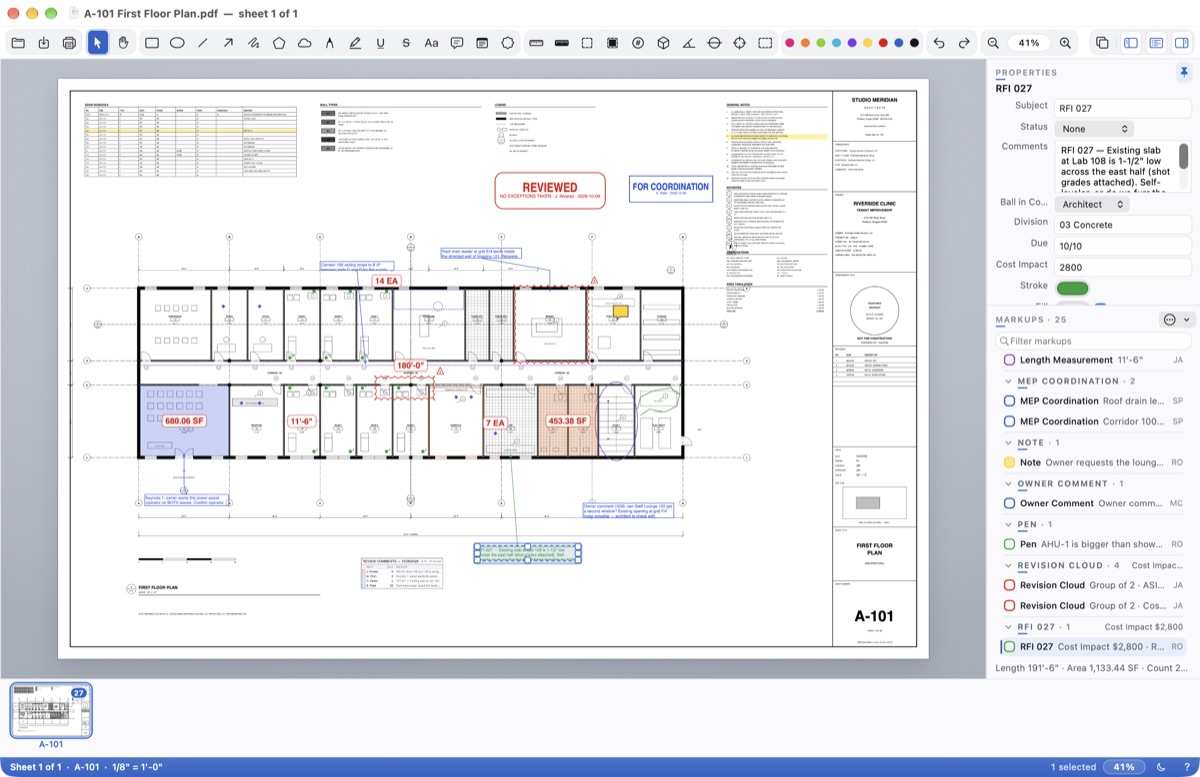Collapse the NOTE group

(x=1009, y=442)
